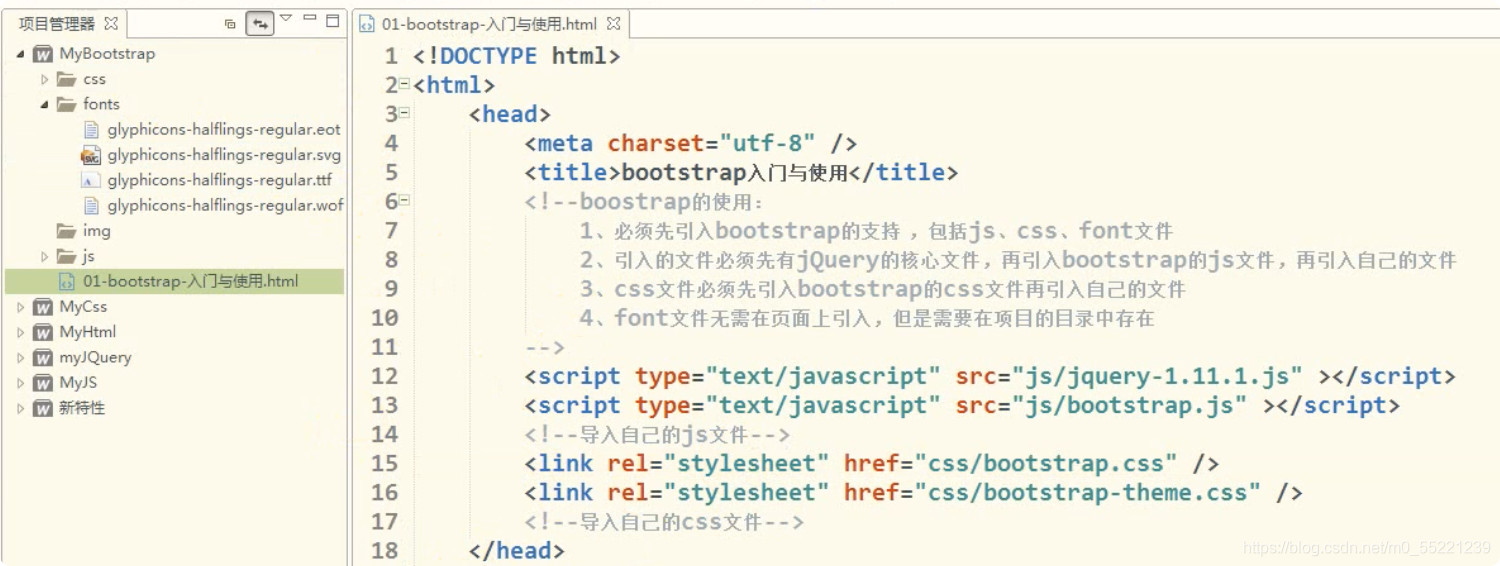
Task: Select the MyBootstrap project name
Action: [x=107, y=54]
